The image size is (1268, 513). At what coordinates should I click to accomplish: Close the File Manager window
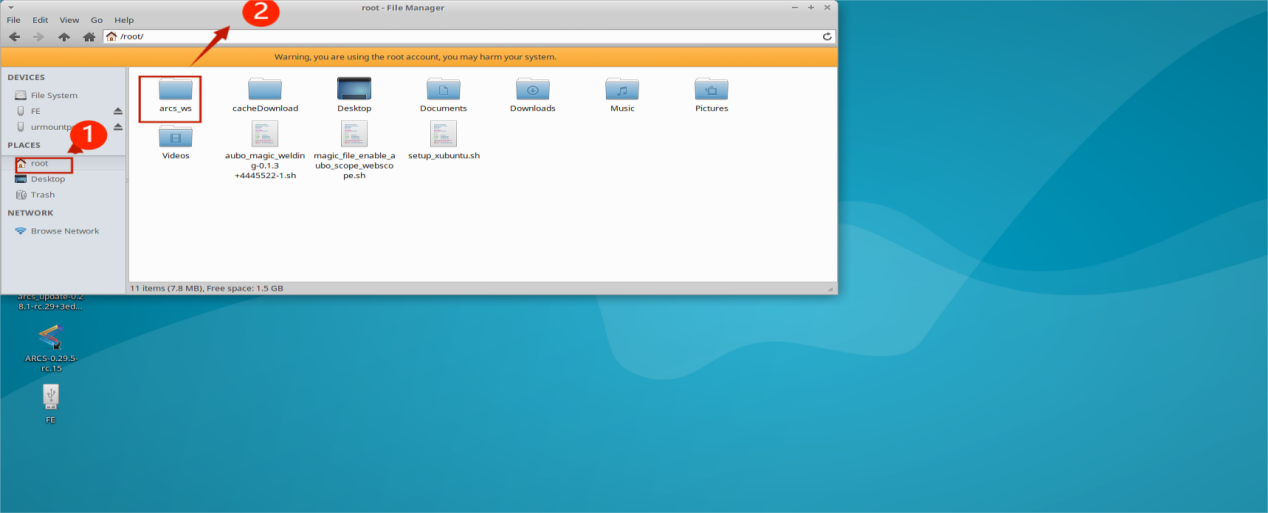pyautogui.click(x=827, y=7)
